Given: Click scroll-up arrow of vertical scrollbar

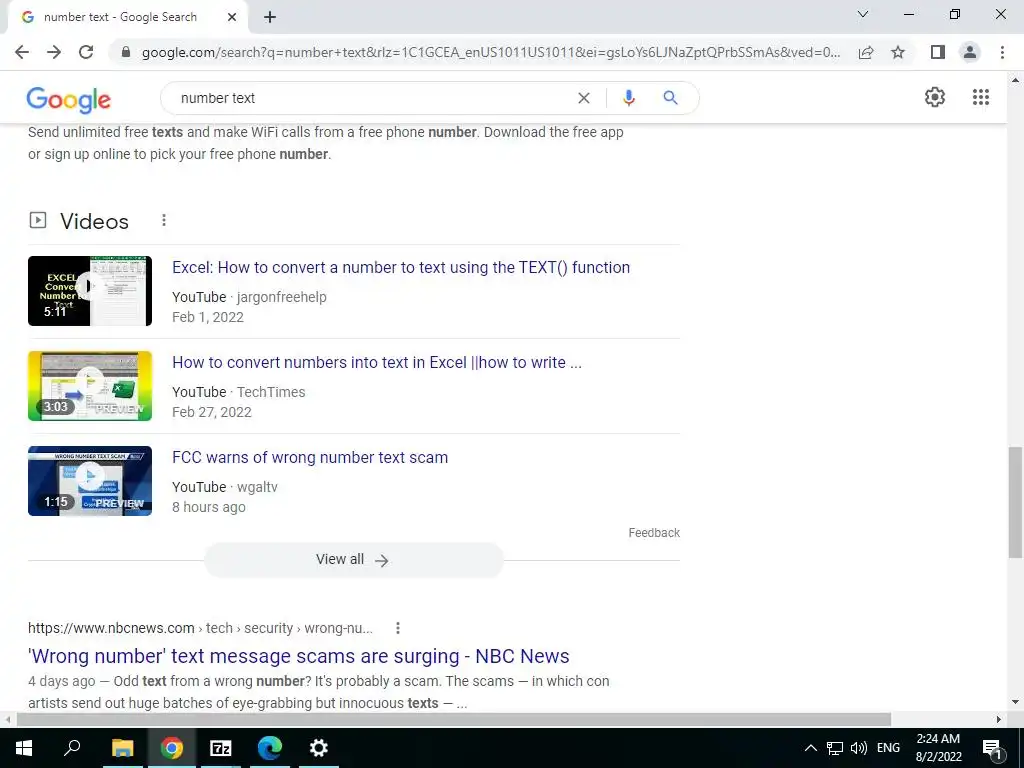Looking at the screenshot, I should [1016, 81].
